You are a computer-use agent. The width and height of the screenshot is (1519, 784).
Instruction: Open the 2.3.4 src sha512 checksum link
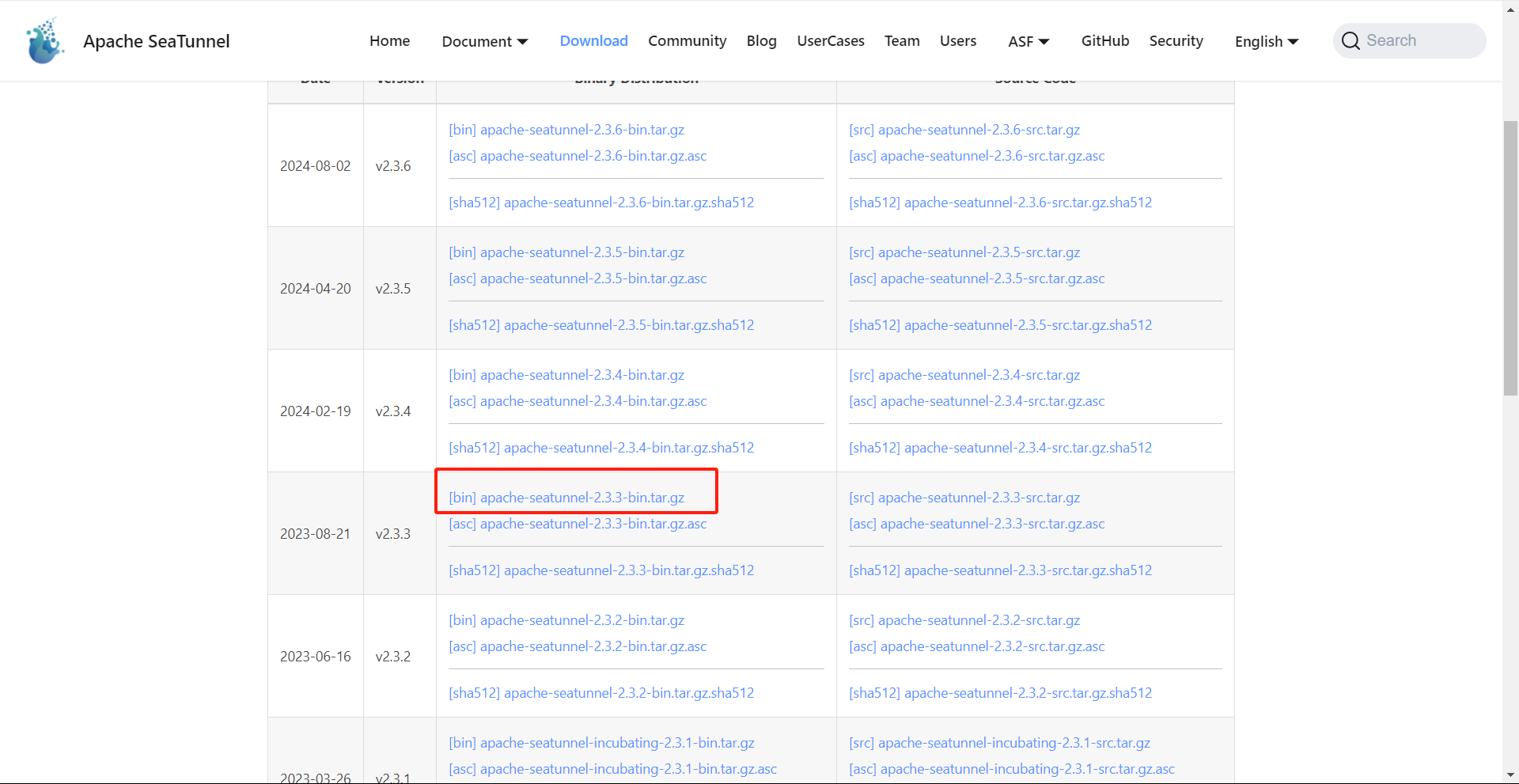click(x=1001, y=448)
